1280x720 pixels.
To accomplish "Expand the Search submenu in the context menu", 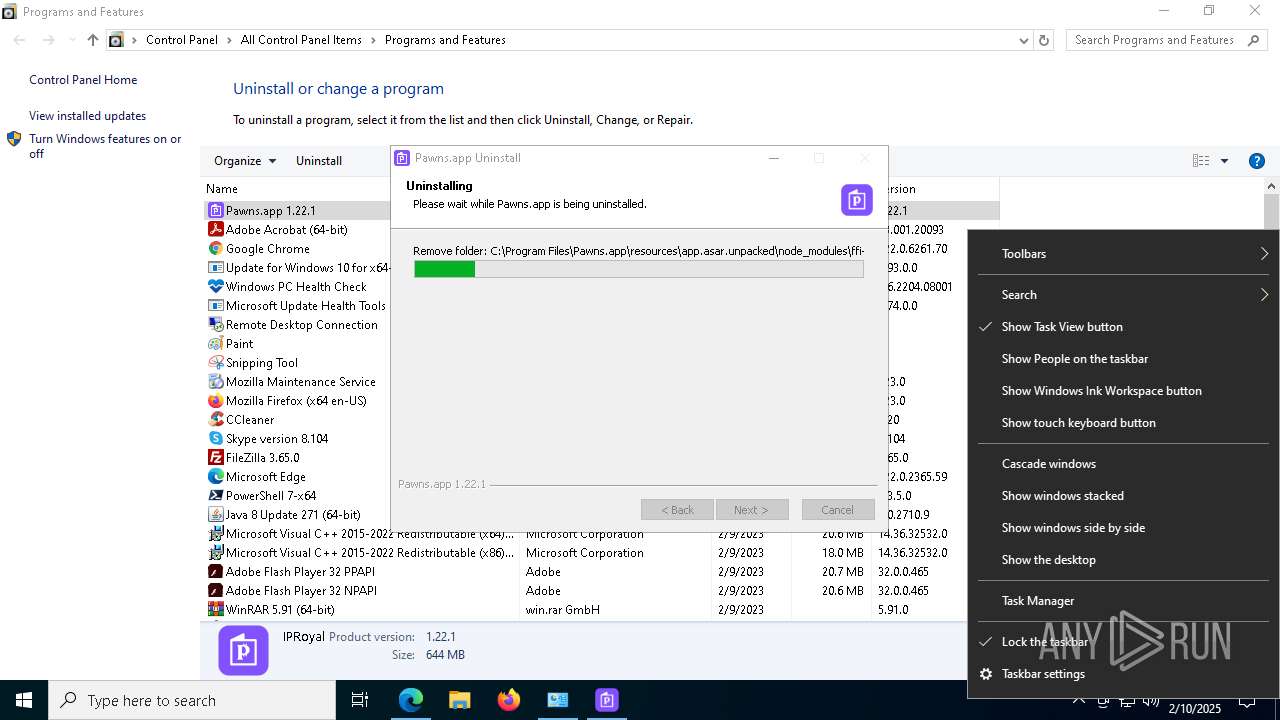I will (1123, 295).
